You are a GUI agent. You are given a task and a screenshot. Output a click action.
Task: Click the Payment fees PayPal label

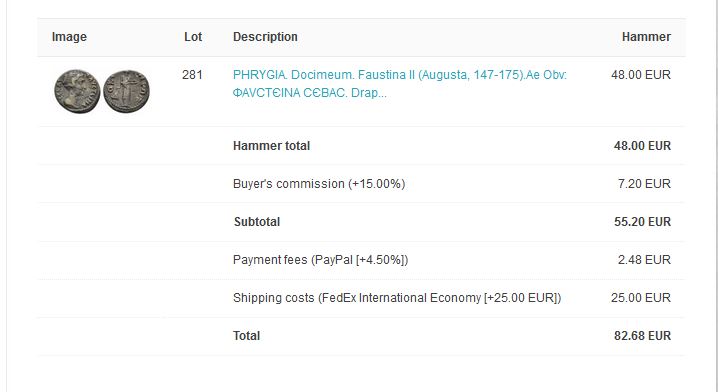pyautogui.click(x=321, y=260)
